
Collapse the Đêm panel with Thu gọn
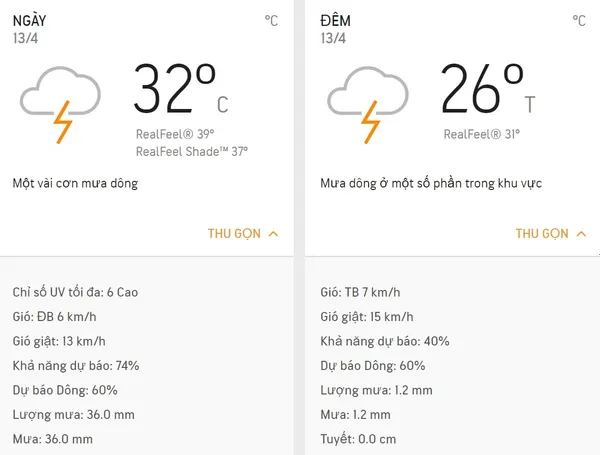coord(542,234)
